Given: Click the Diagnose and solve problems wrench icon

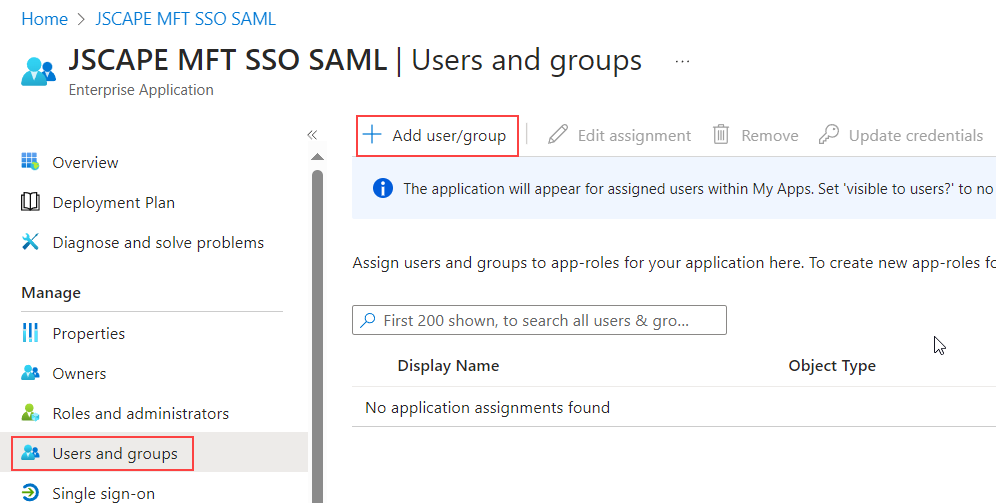Looking at the screenshot, I should pyautogui.click(x=30, y=242).
